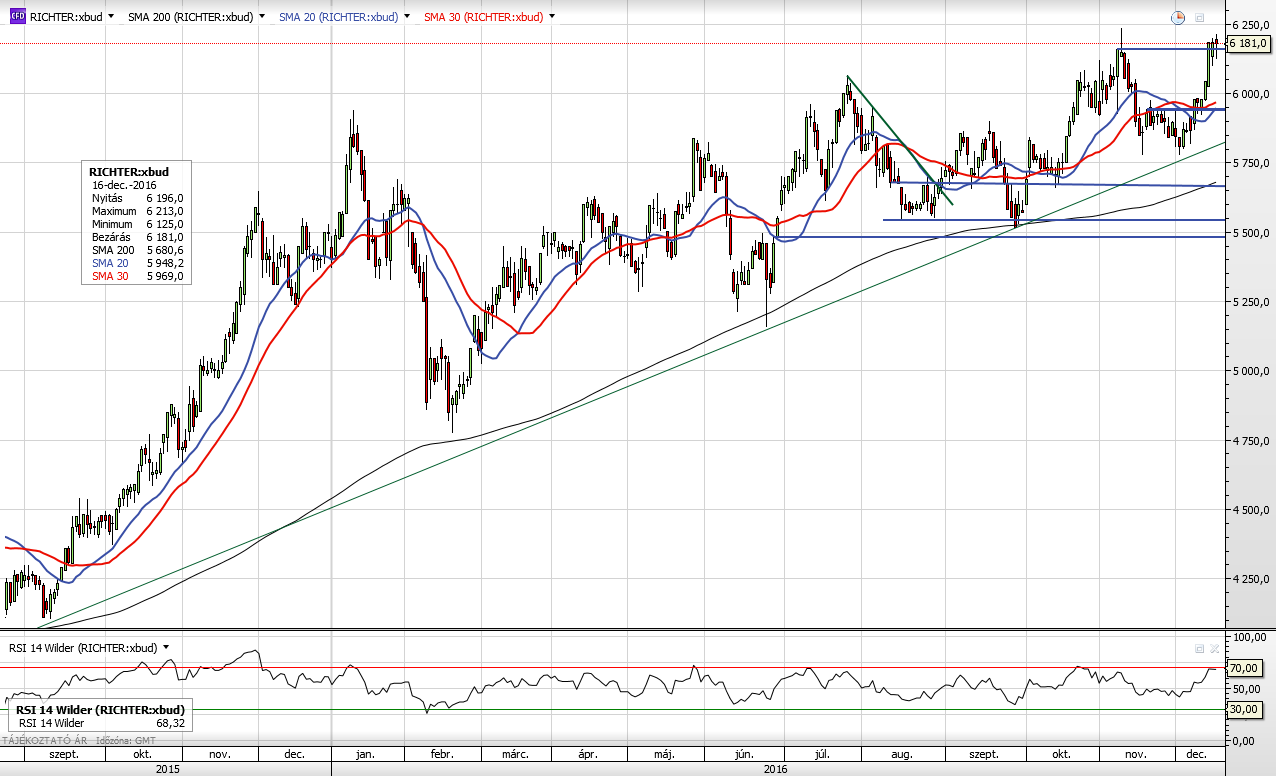Viewport: 1276px width, 776px height.
Task: Click the 16-dec.-2016 date in data box
Action: (122, 186)
